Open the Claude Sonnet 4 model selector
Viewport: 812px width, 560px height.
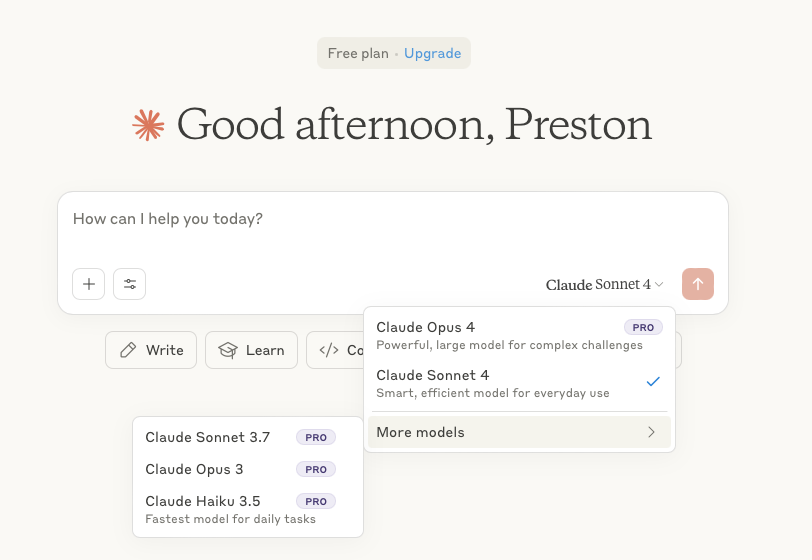pyautogui.click(x=604, y=284)
